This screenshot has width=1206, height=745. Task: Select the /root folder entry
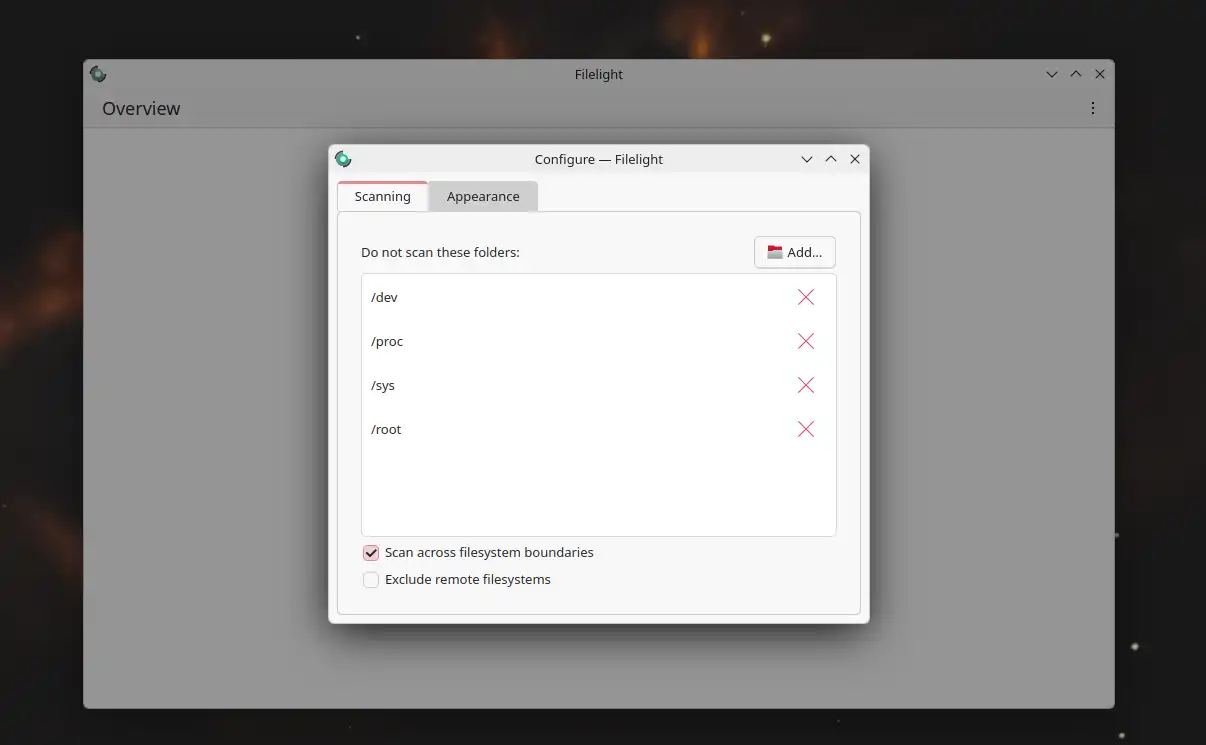386,429
